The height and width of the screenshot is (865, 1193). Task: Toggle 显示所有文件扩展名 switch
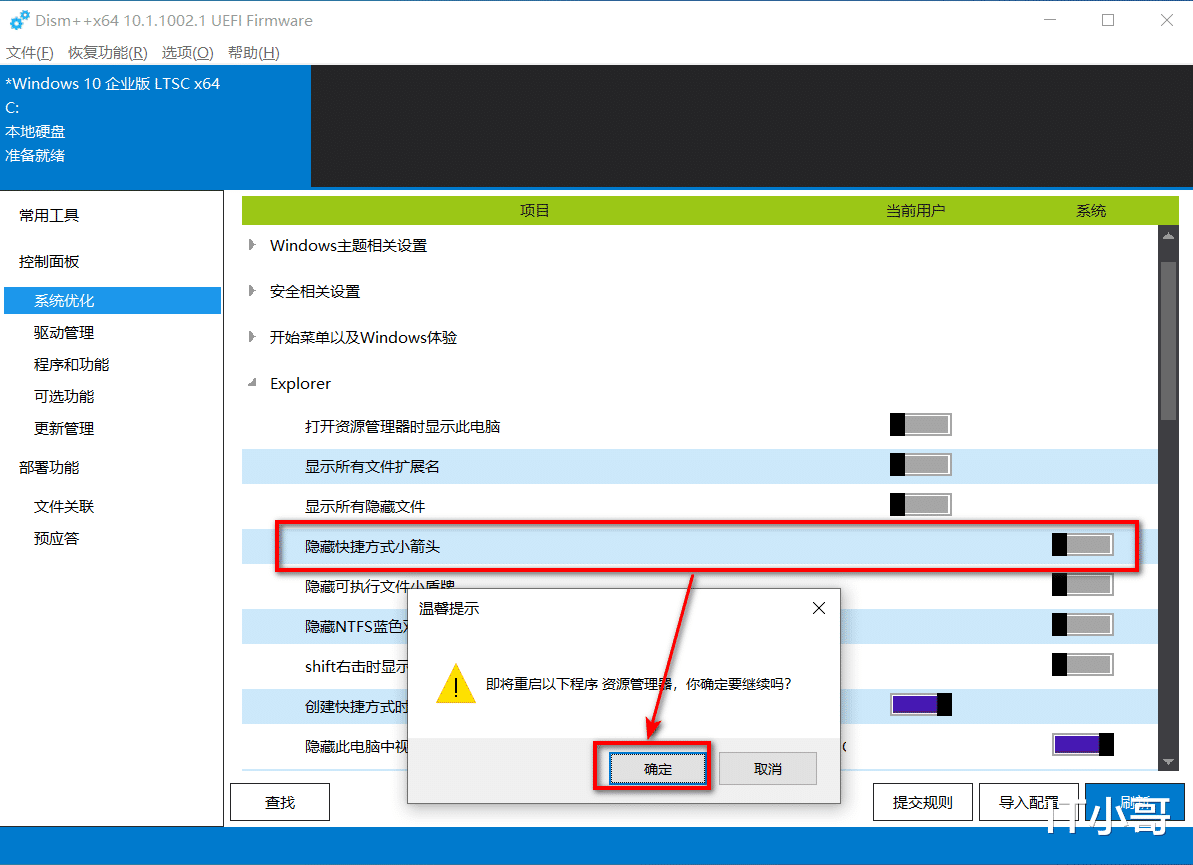pyautogui.click(x=919, y=464)
